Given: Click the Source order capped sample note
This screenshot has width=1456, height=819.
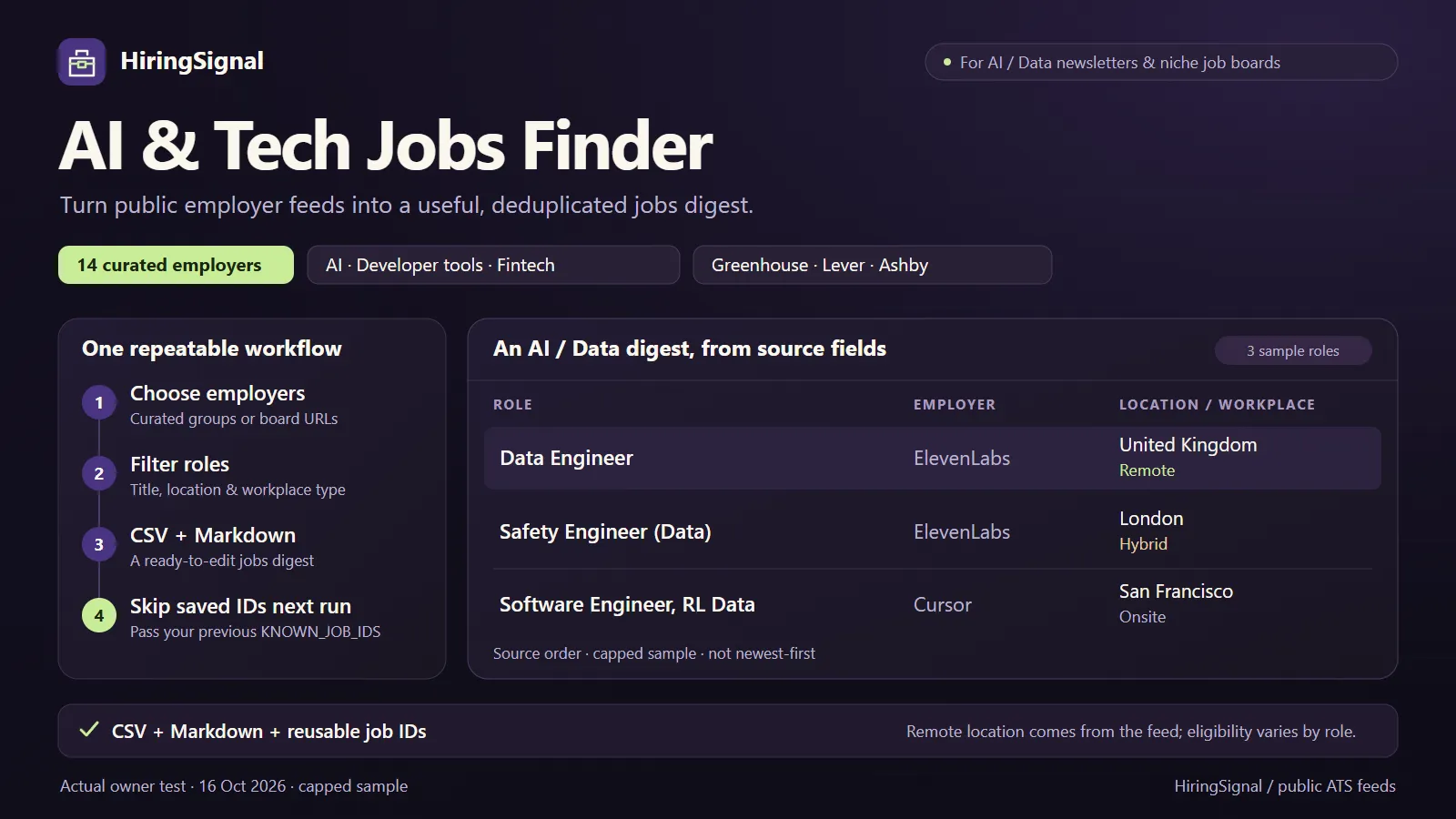Looking at the screenshot, I should pyautogui.click(x=654, y=653).
